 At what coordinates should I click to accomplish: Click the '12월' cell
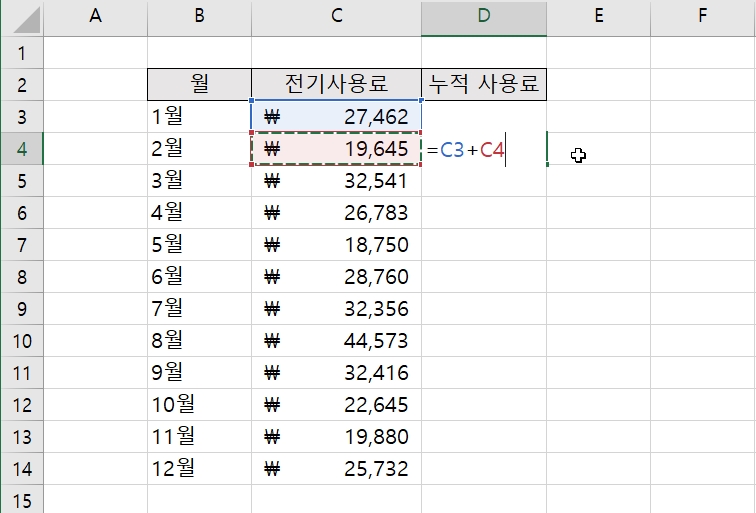[x=199, y=469]
